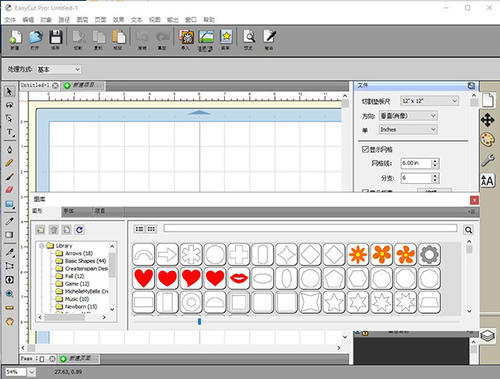Click the library search input field

(310, 228)
